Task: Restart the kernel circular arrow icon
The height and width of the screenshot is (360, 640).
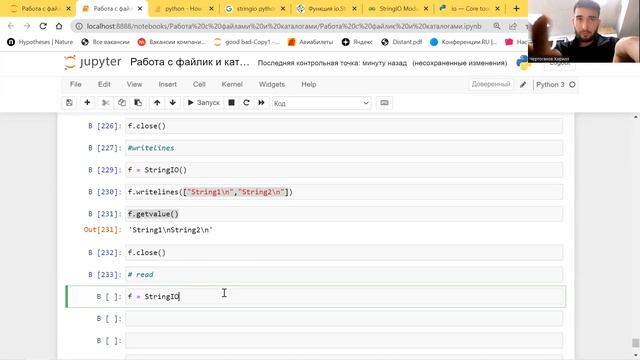Action: tap(246, 103)
